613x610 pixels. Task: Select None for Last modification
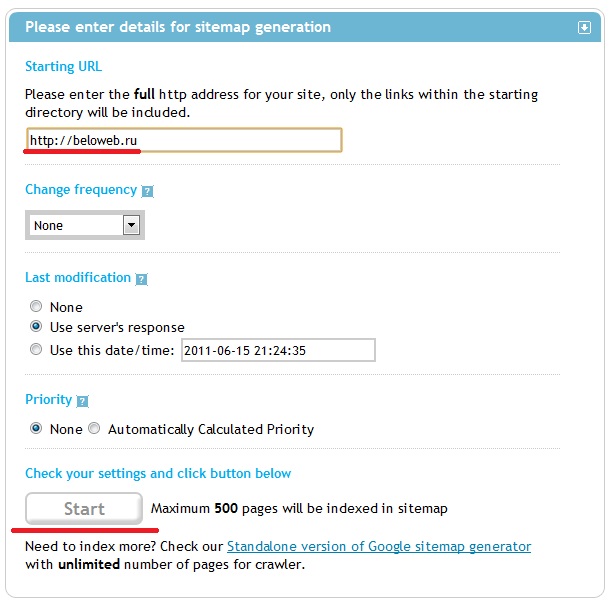pos(37,307)
